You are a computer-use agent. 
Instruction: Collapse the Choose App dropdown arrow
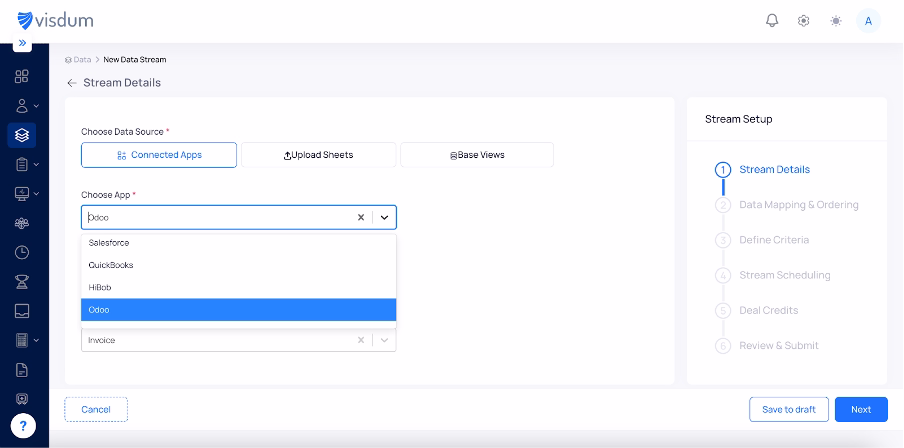coord(385,217)
